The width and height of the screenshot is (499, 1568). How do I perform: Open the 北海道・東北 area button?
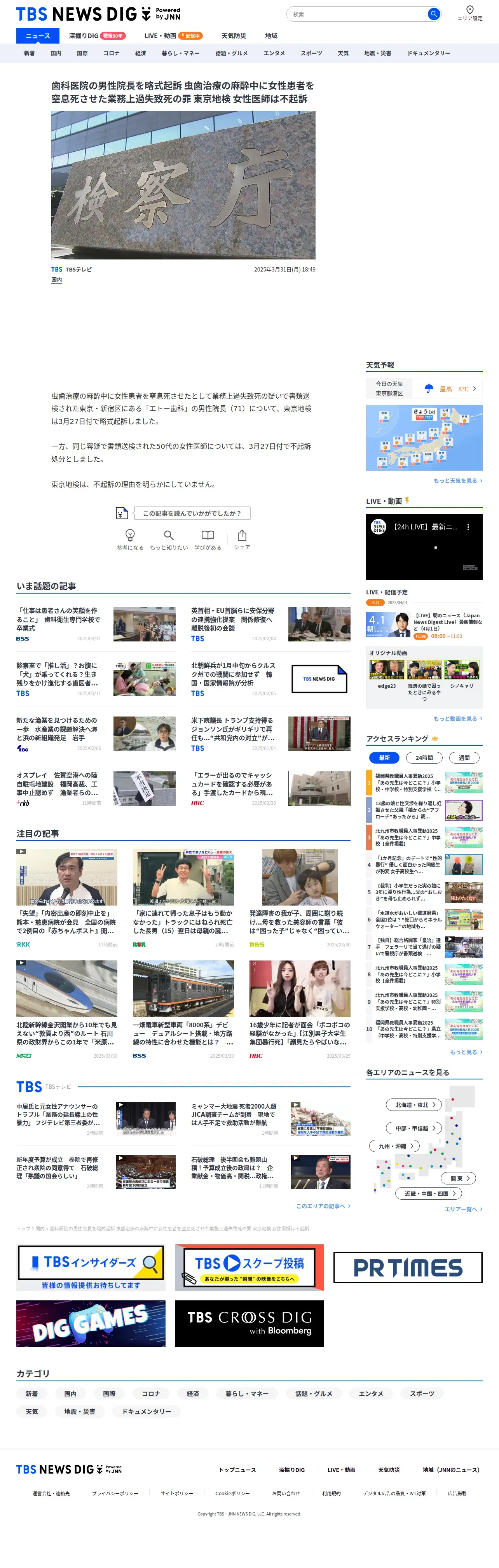coord(413,1104)
